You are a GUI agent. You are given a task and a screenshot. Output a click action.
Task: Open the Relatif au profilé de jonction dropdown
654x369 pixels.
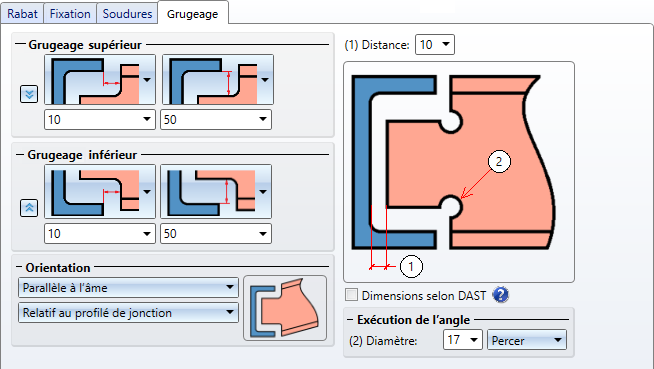(128, 313)
